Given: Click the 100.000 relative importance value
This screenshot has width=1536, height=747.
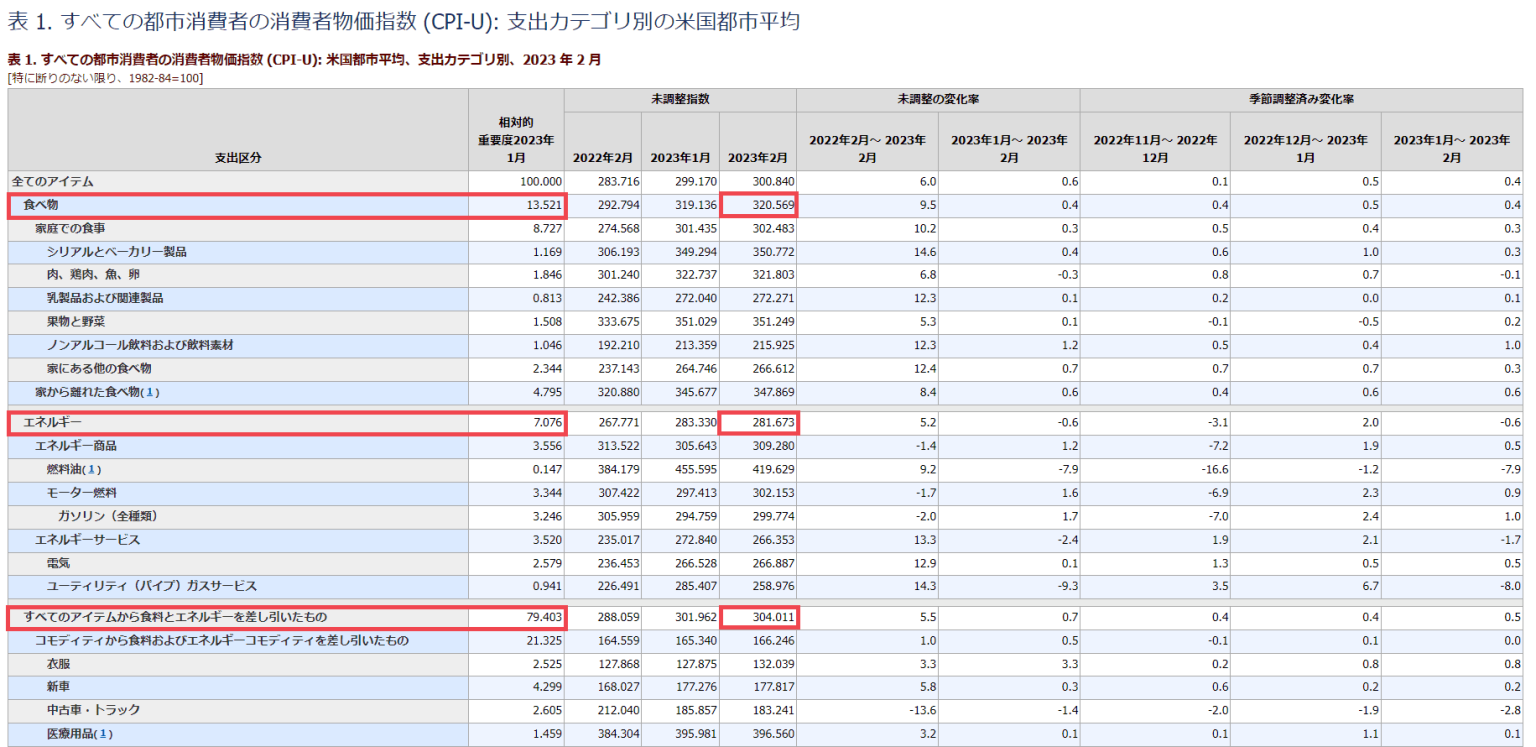Looking at the screenshot, I should click(x=538, y=182).
